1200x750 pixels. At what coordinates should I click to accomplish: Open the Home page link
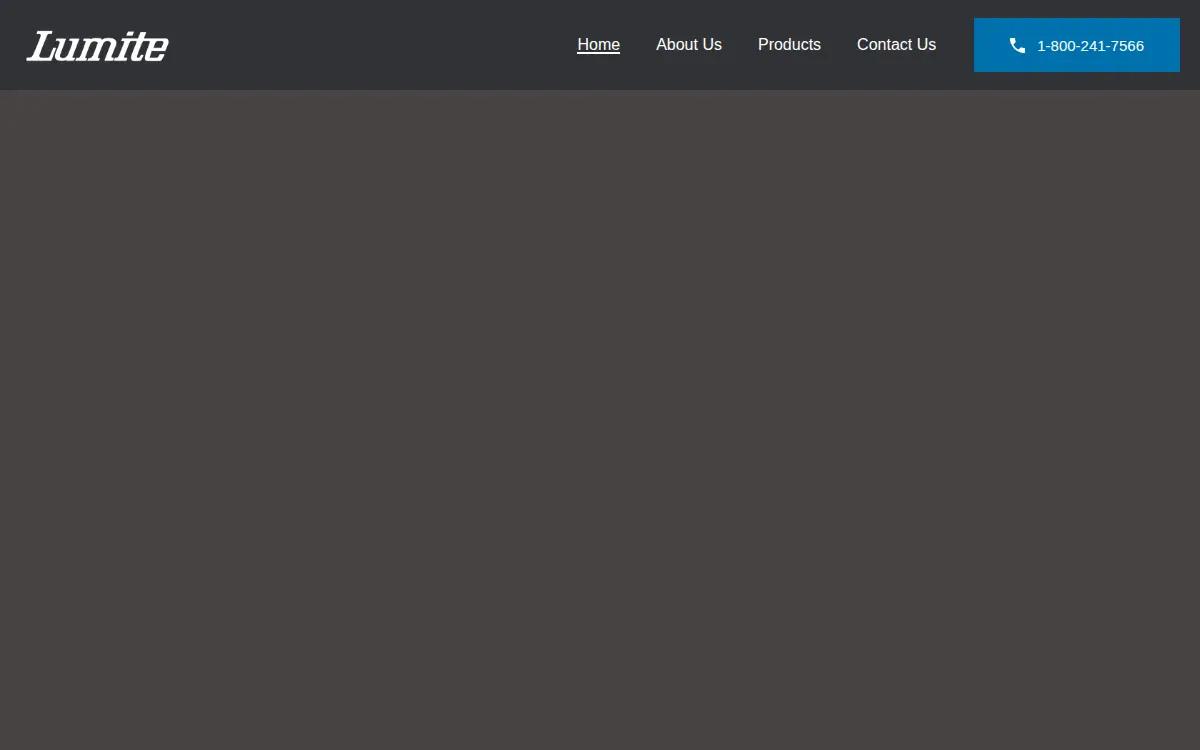coord(599,45)
